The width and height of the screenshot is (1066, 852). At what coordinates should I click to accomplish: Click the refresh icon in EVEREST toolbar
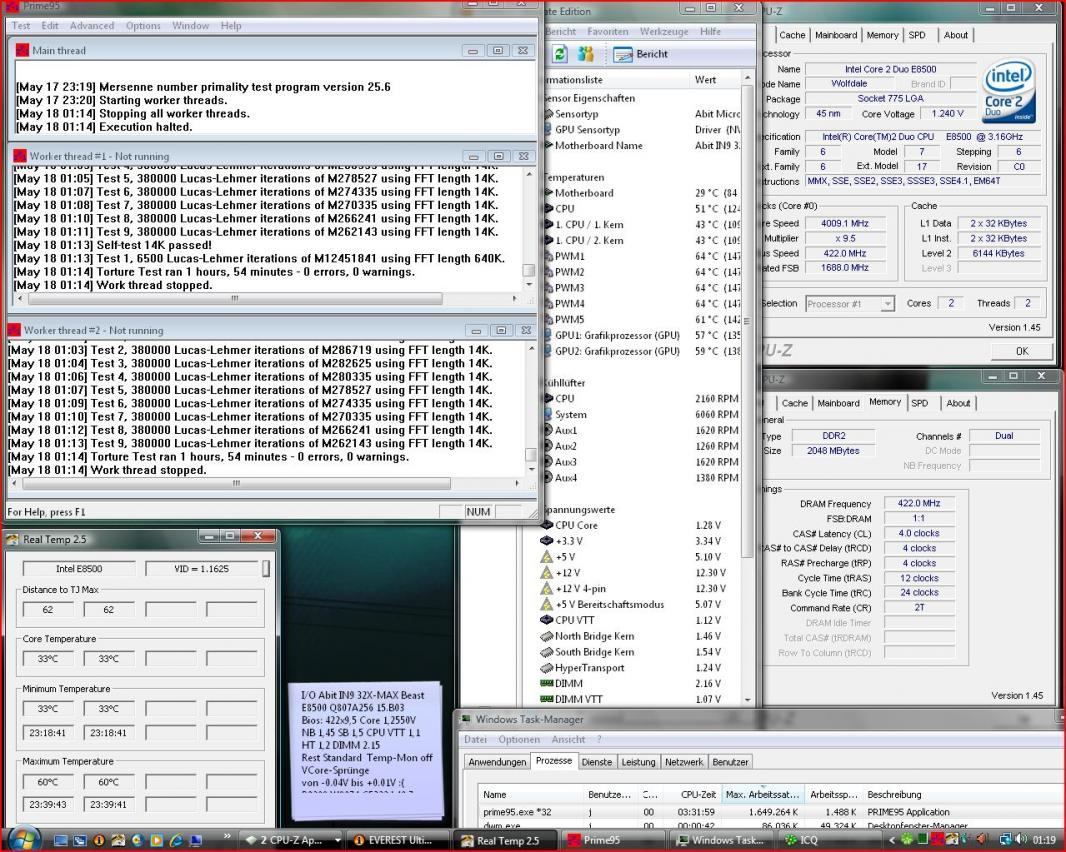point(560,54)
